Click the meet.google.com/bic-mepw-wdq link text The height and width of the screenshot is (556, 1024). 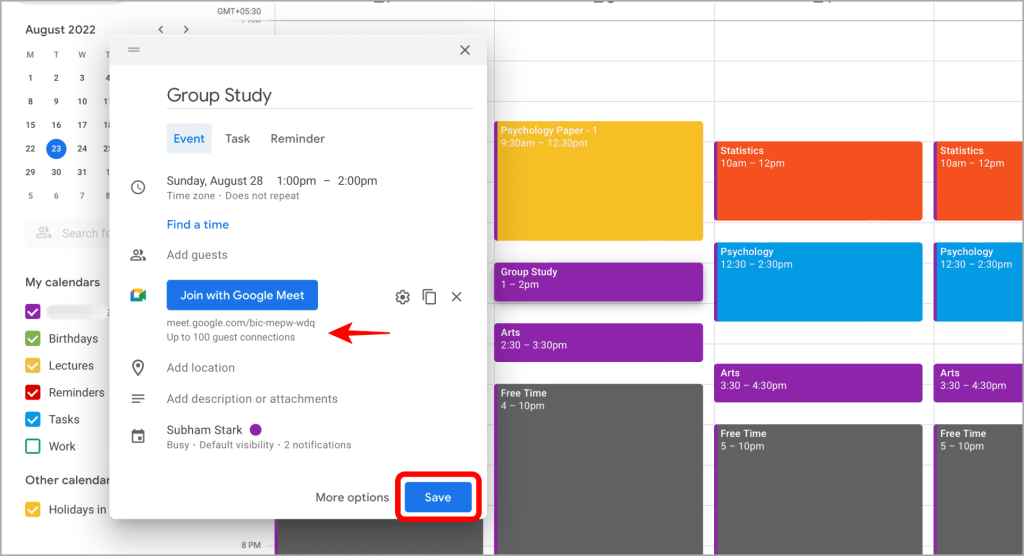click(x=240, y=323)
